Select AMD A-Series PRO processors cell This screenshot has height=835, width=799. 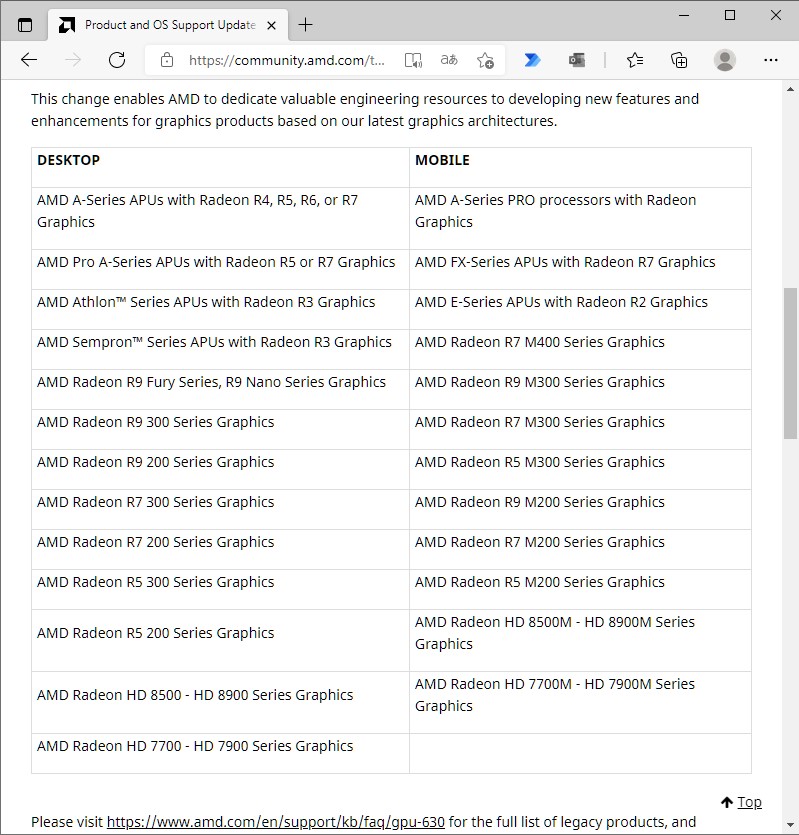(x=580, y=218)
